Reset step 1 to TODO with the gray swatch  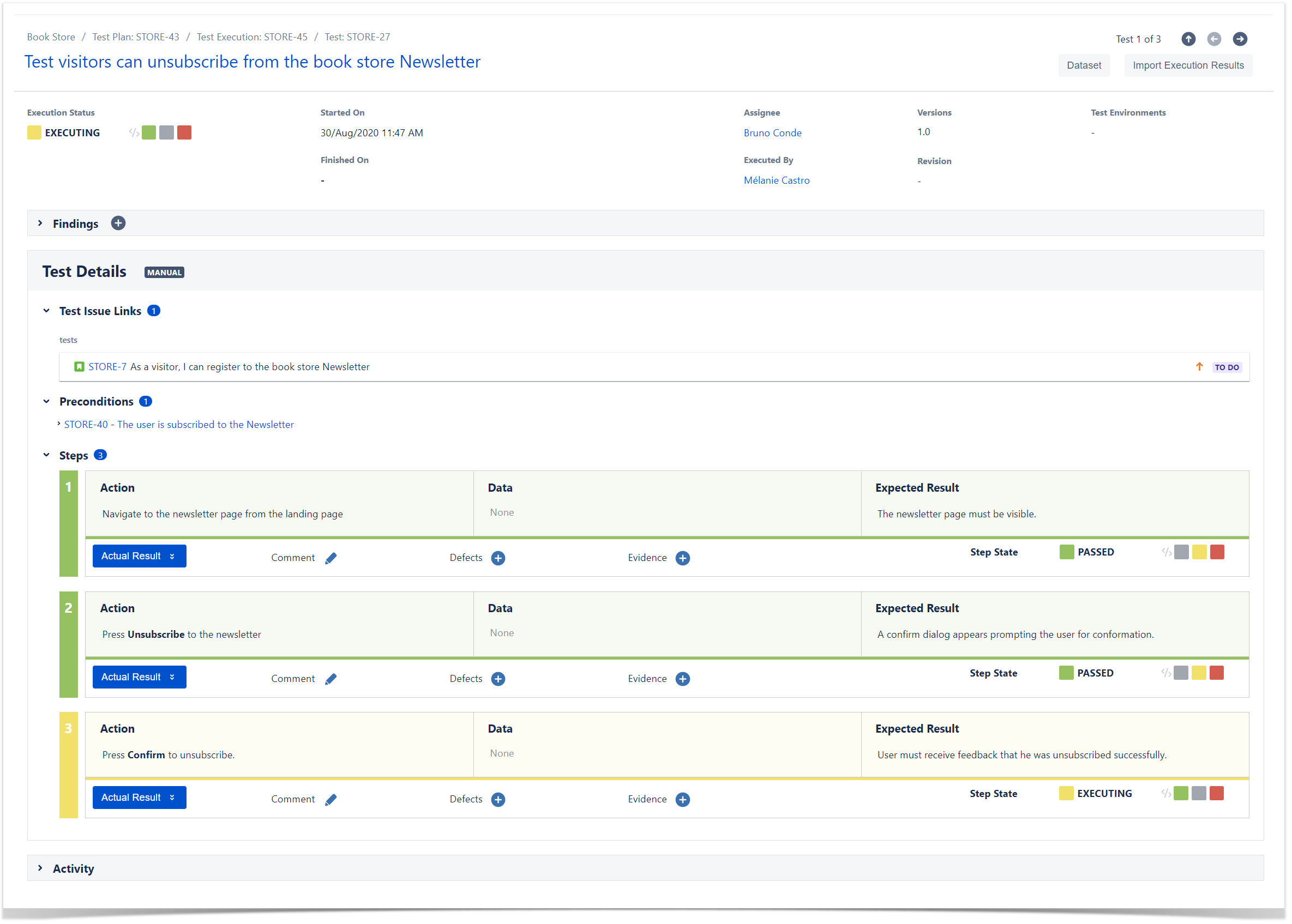(x=1182, y=552)
